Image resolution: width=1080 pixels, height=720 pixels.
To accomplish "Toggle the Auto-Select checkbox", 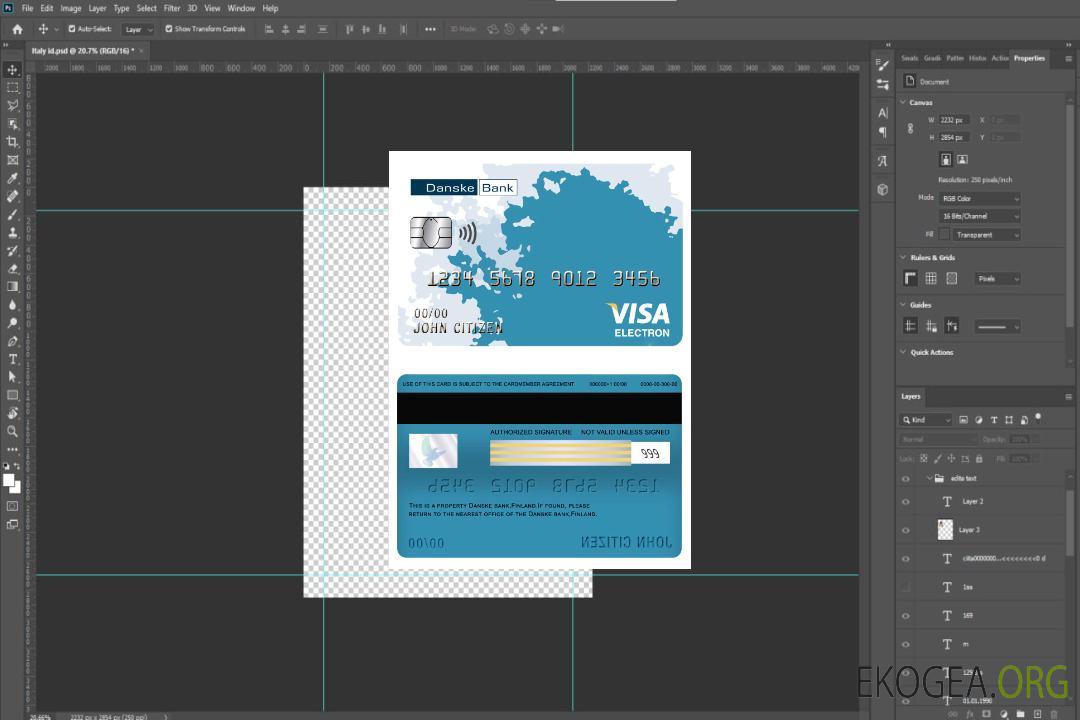I will tap(72, 29).
